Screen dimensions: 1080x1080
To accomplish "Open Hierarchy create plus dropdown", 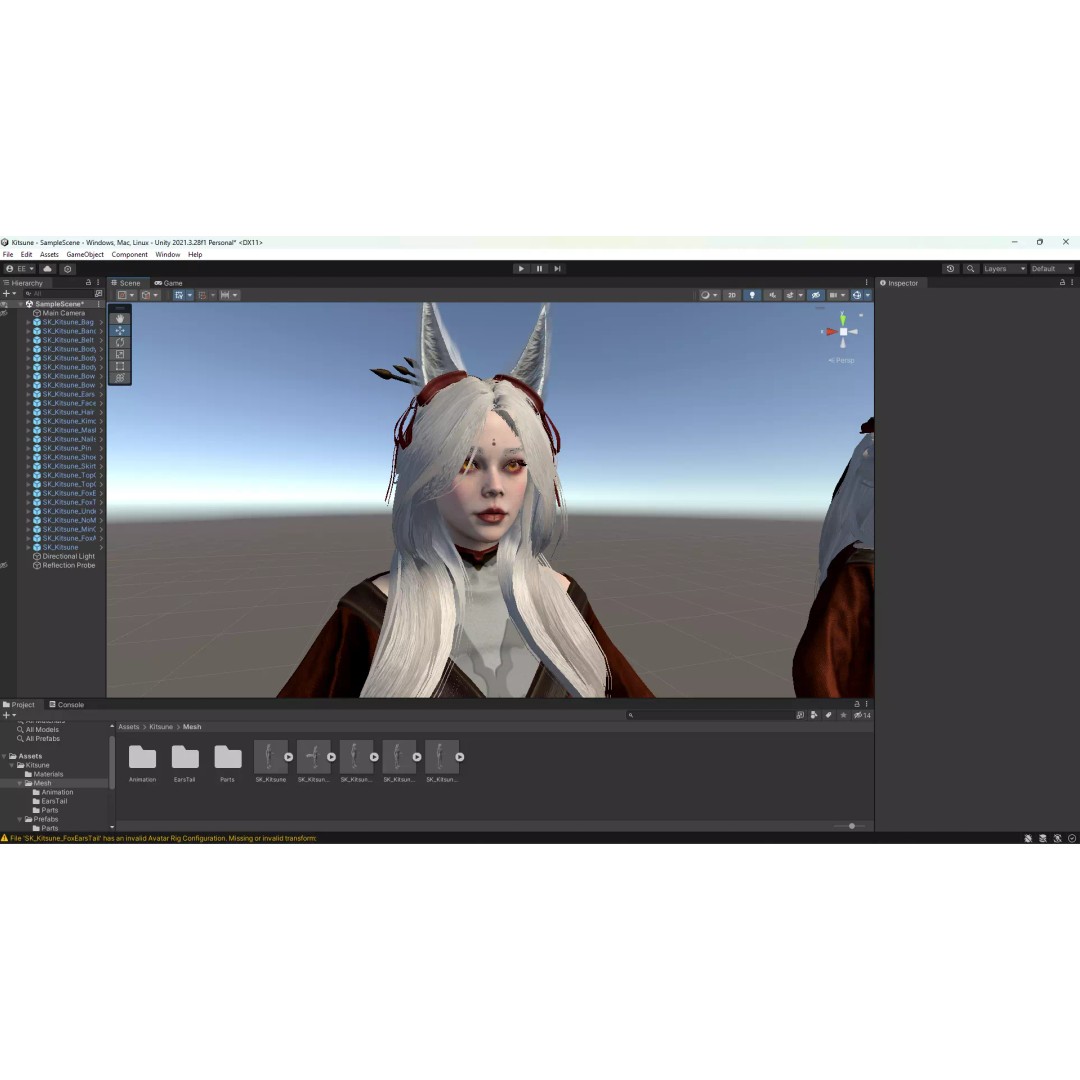I will tap(10, 293).
